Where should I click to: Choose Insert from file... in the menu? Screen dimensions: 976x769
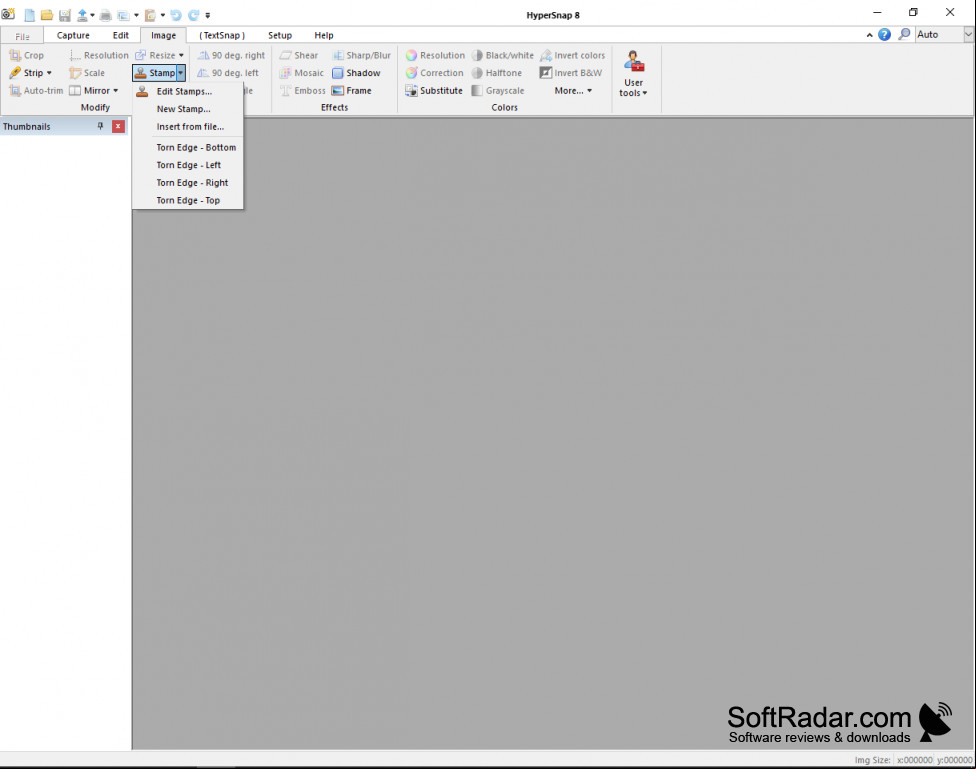(x=188, y=126)
